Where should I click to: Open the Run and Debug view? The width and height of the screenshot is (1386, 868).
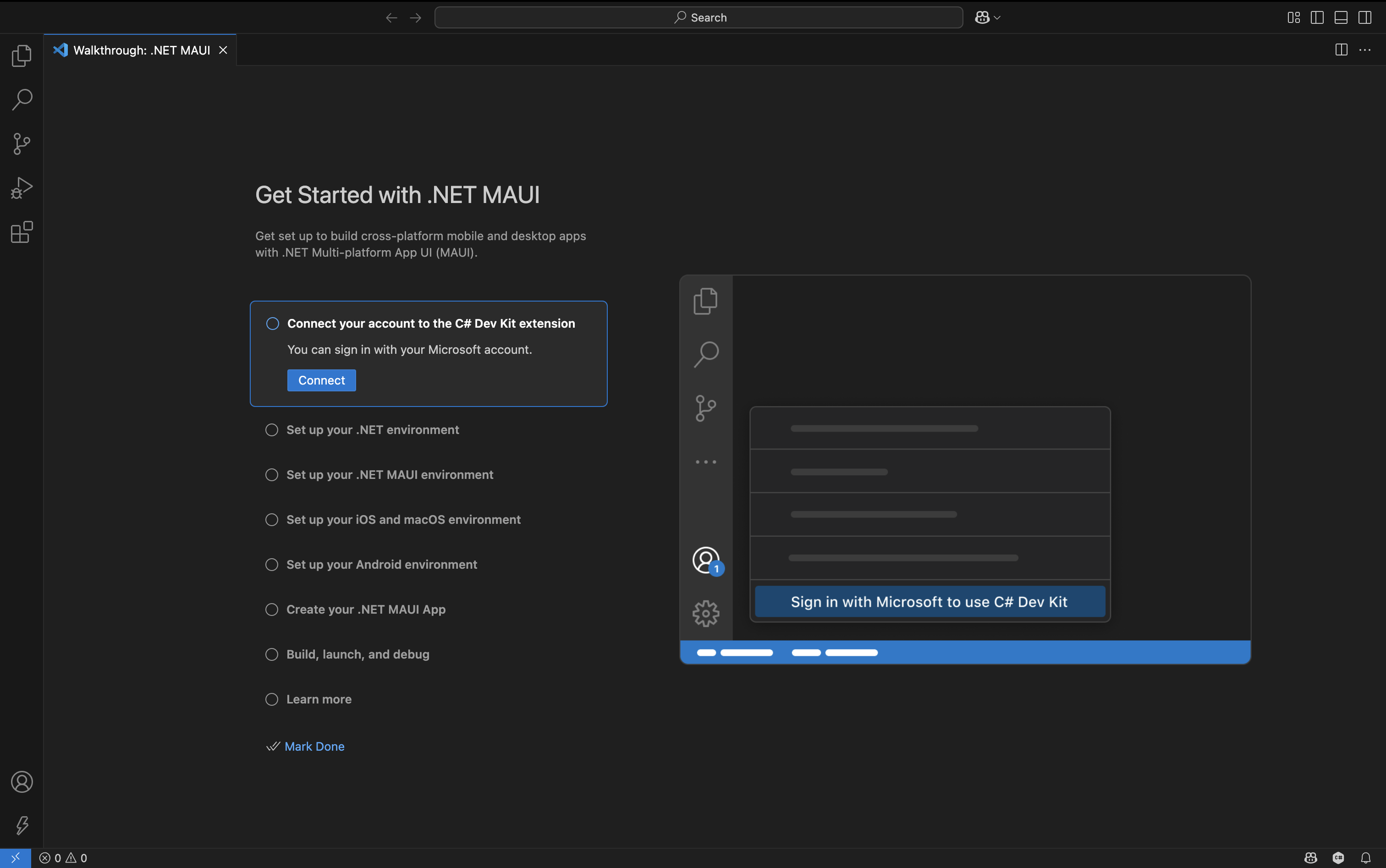(x=21, y=187)
